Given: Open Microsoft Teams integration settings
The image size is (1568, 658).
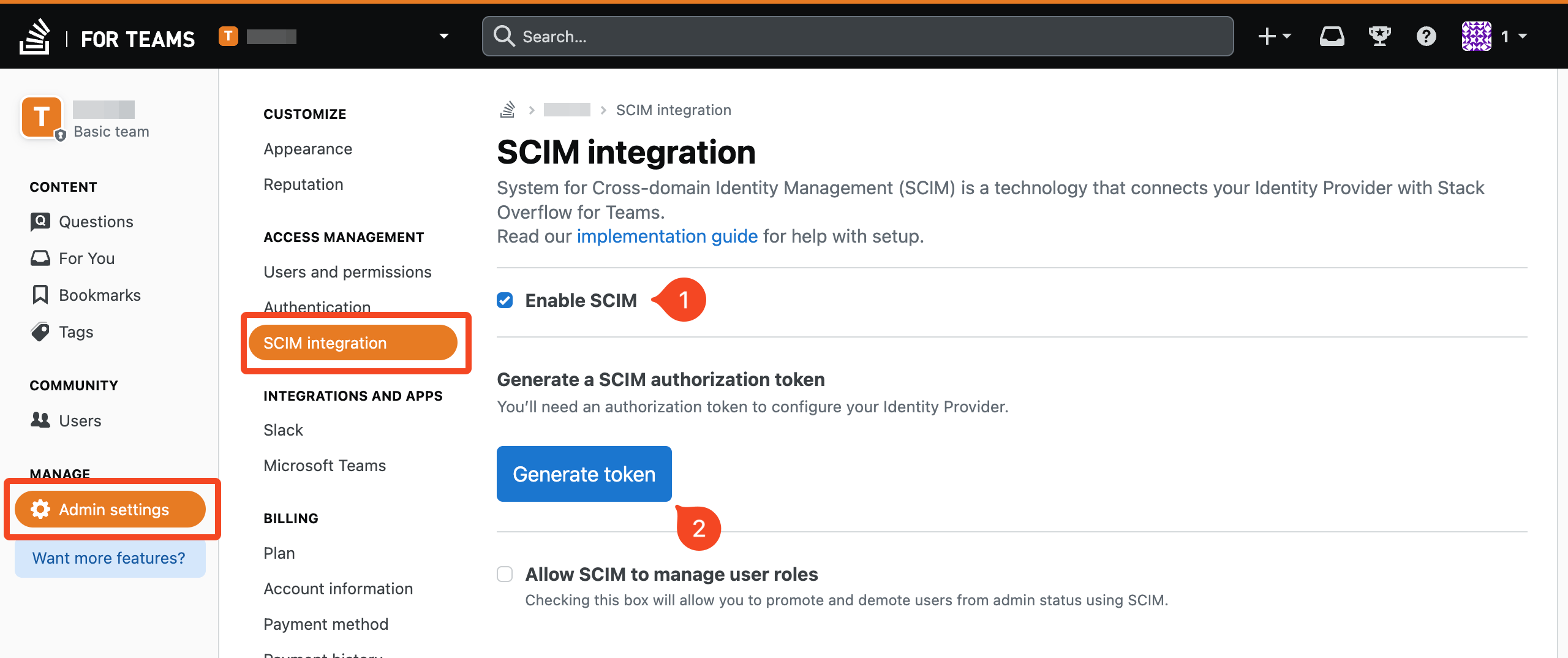Looking at the screenshot, I should [325, 466].
